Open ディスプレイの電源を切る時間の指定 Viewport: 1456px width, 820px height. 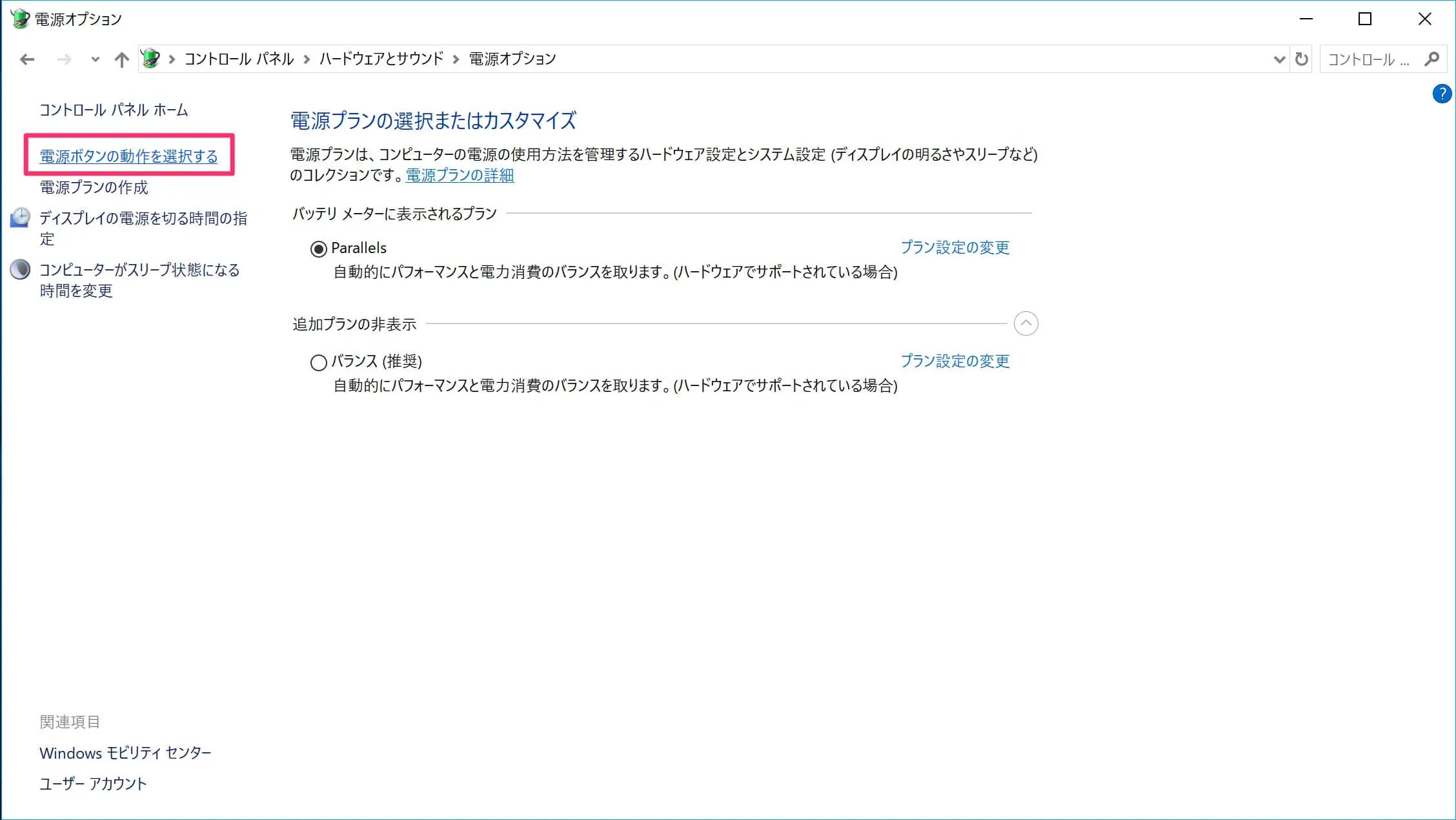point(143,228)
